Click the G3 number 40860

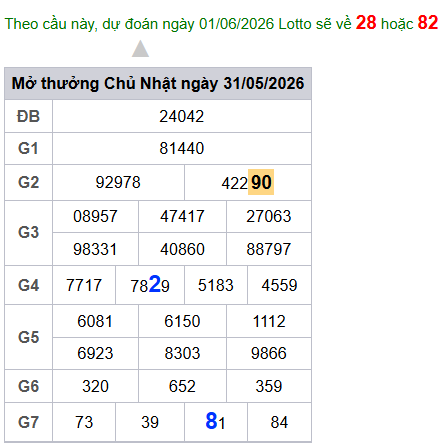(x=182, y=249)
